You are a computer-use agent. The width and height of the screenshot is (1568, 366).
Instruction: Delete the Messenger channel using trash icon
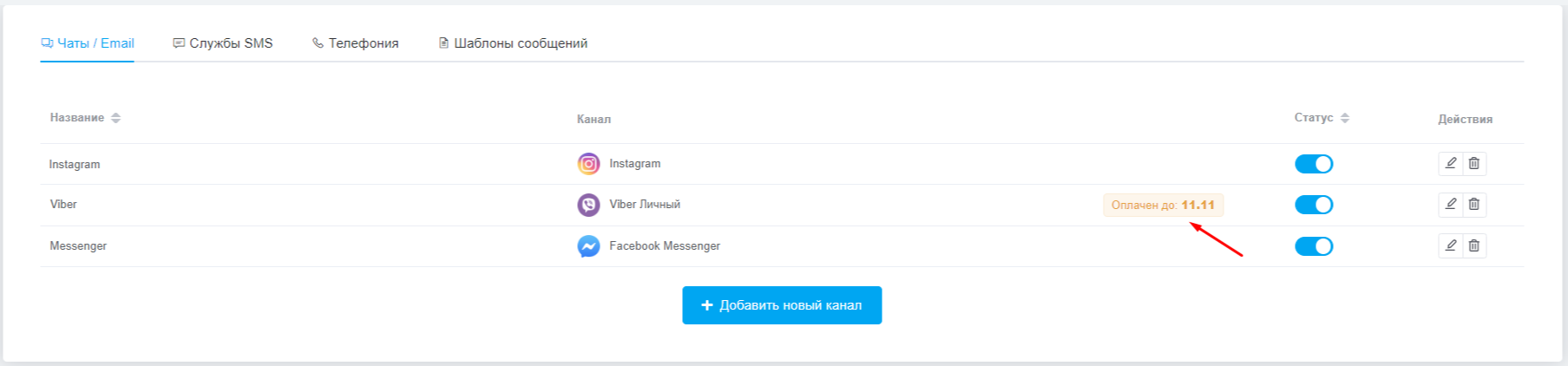tap(1474, 245)
